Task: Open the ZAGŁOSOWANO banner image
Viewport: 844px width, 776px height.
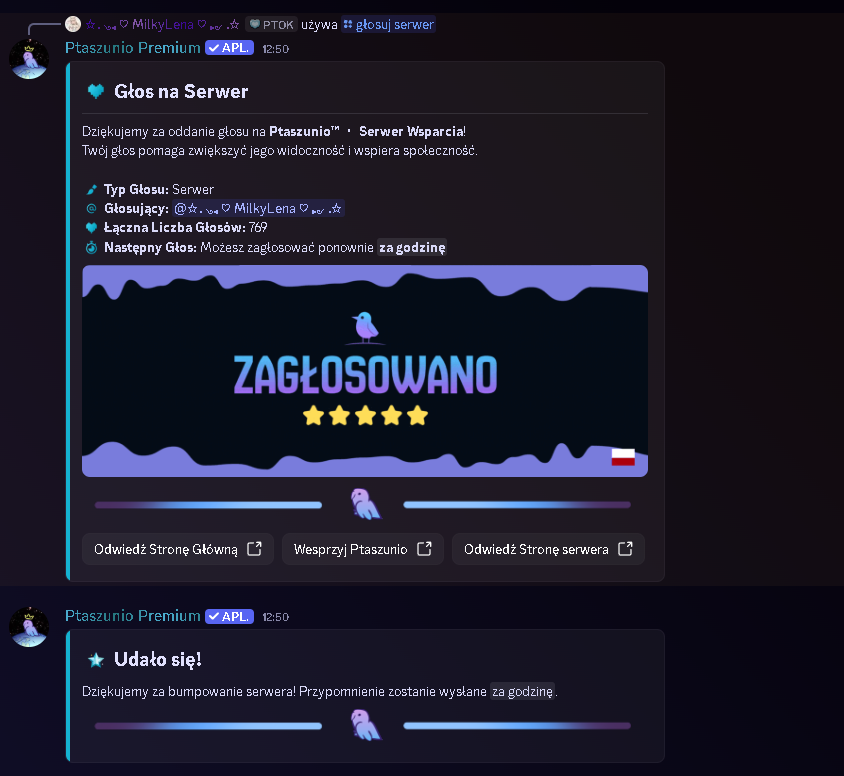Action: (365, 371)
